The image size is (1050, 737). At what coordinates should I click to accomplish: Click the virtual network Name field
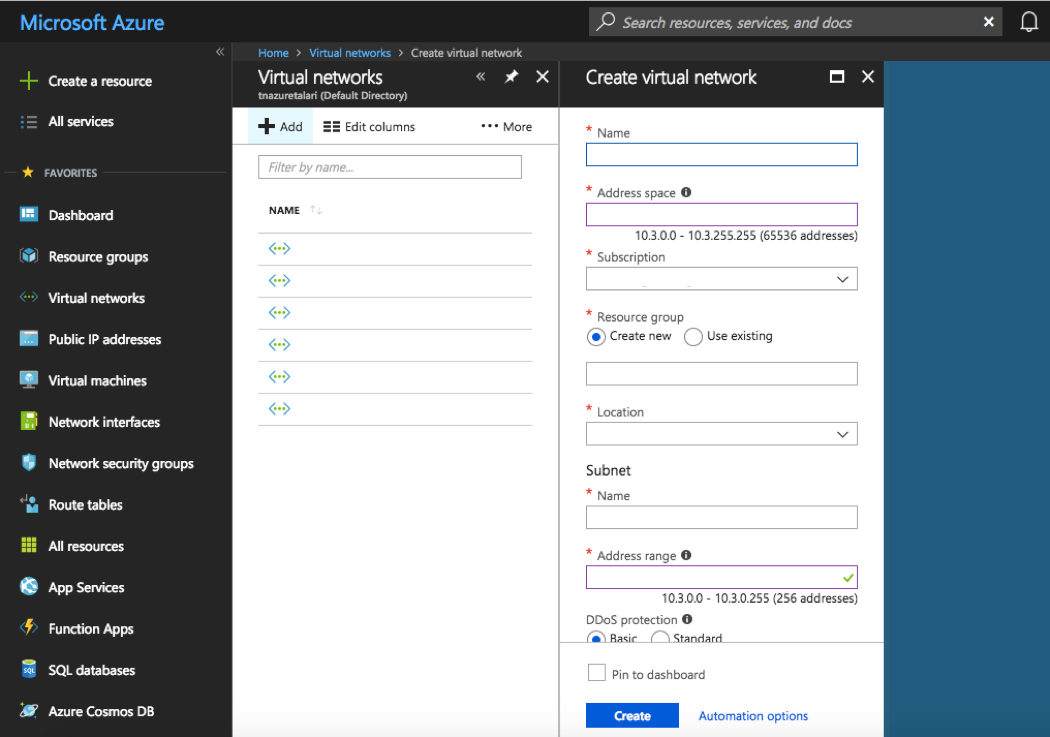tap(721, 154)
